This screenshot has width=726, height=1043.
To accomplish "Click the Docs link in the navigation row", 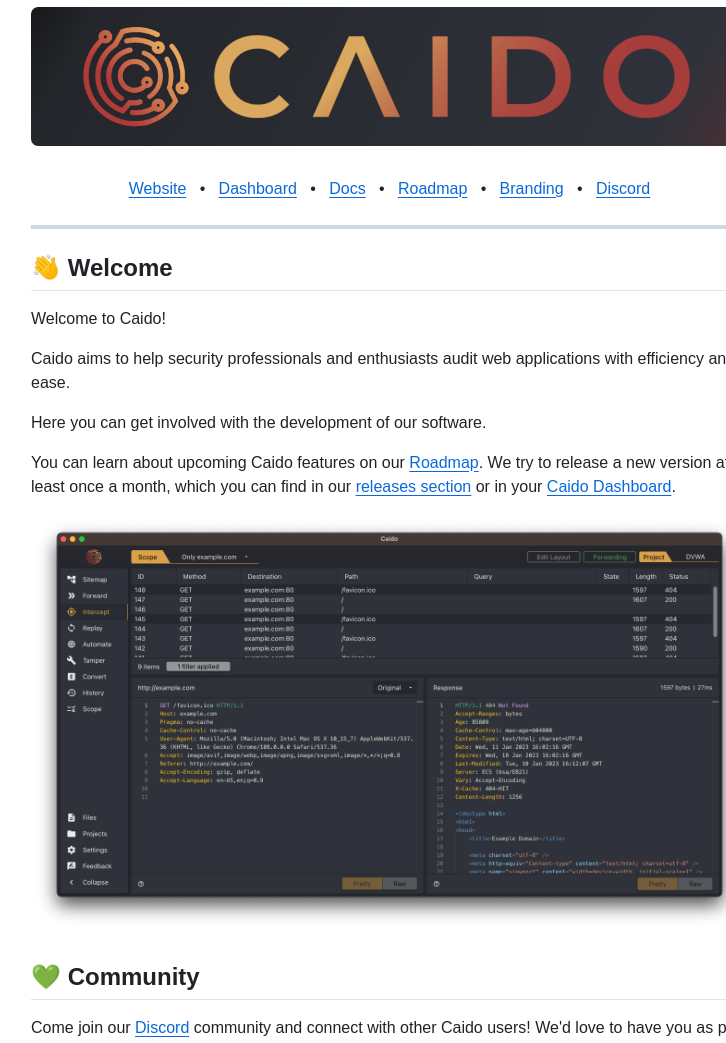I will pos(347,189).
